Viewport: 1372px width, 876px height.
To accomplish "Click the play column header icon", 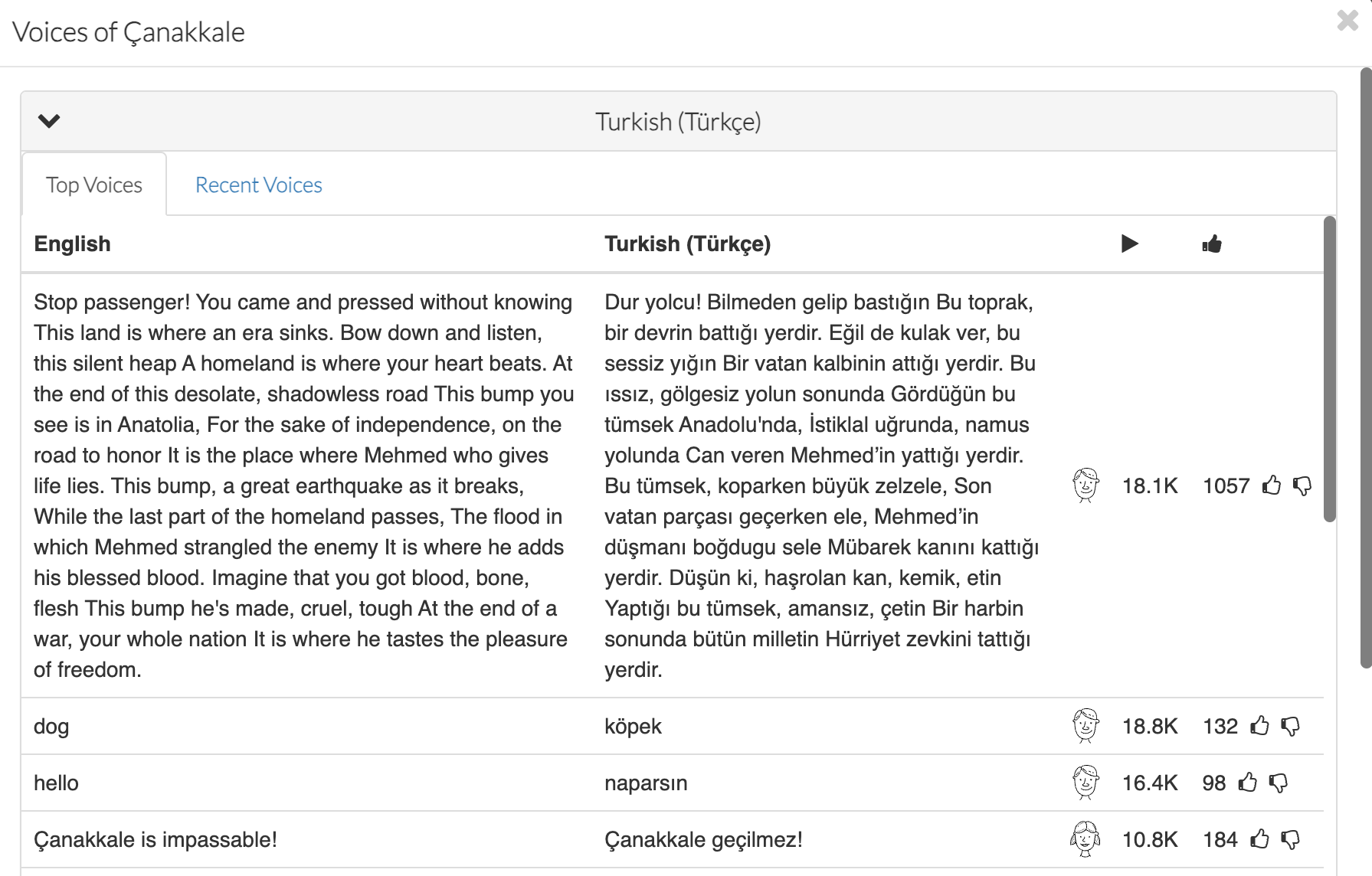I will pos(1129,244).
